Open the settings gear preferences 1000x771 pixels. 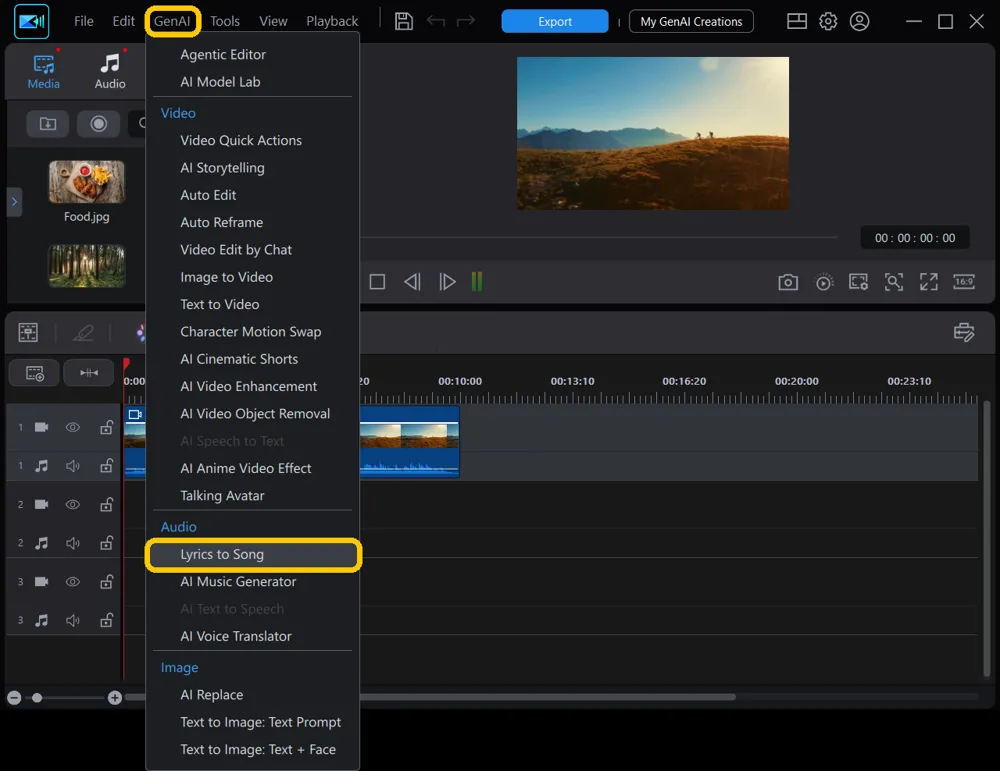[828, 21]
